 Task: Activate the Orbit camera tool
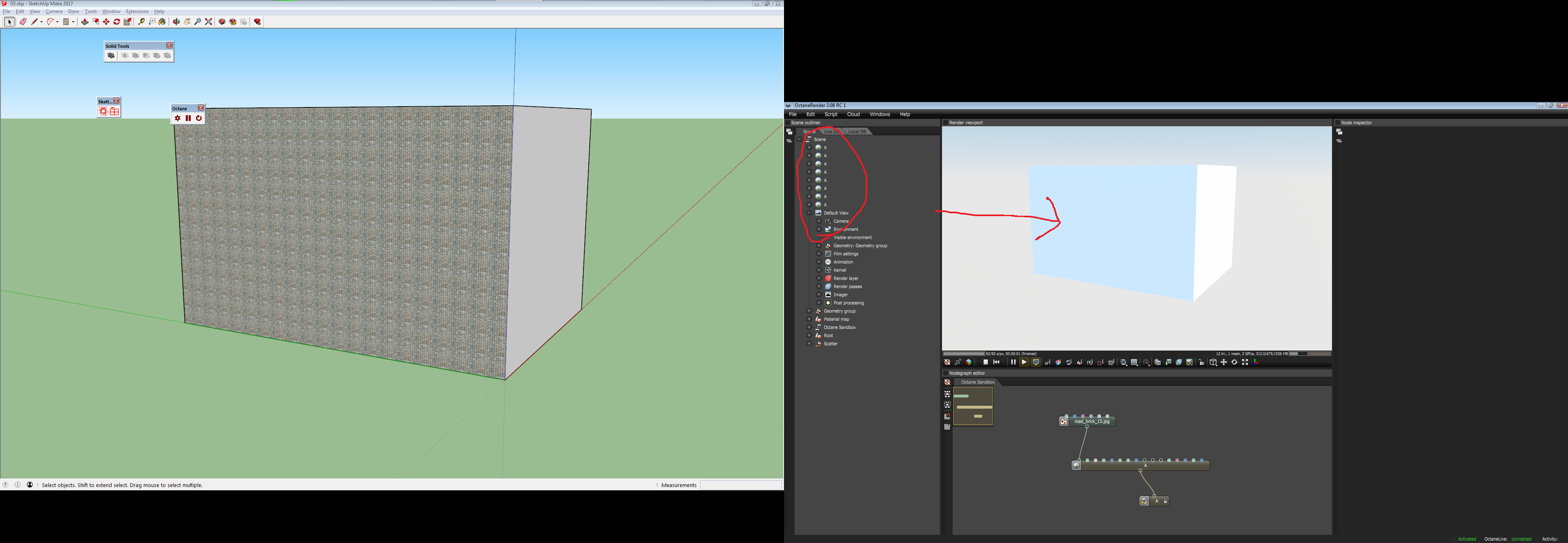[x=176, y=22]
